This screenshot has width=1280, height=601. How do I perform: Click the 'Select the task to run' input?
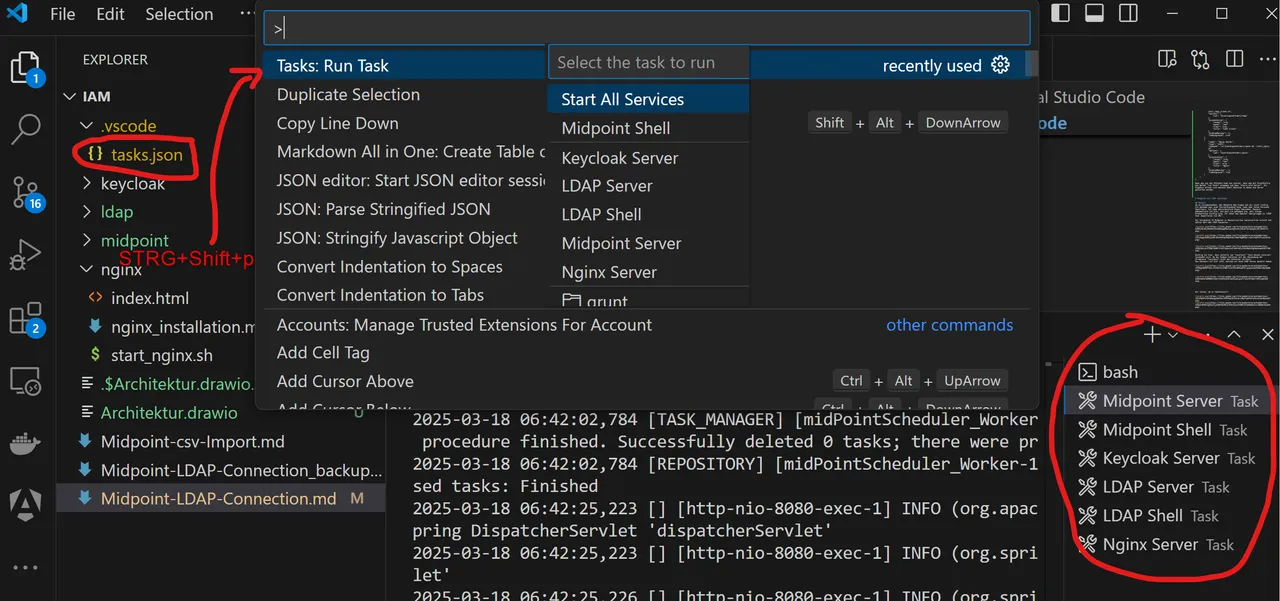pos(649,62)
